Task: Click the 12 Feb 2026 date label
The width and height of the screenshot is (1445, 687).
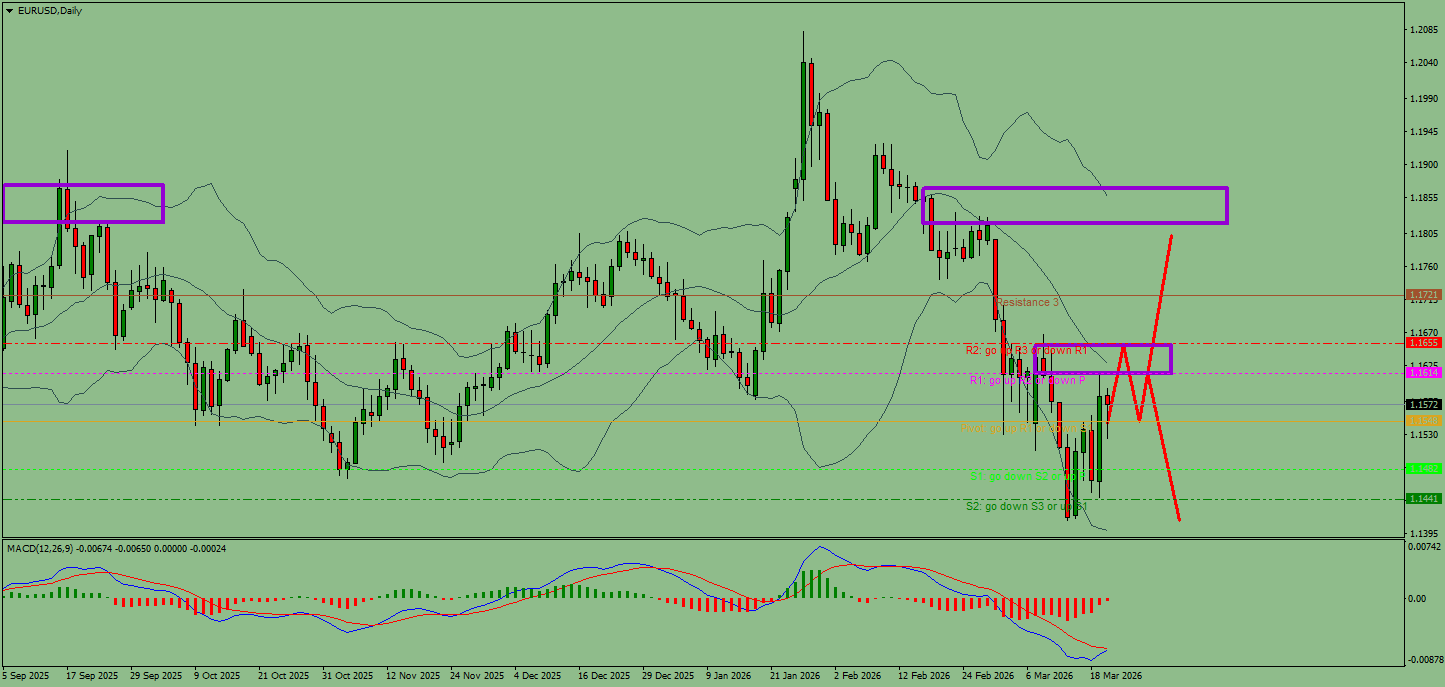Action: coord(924,676)
